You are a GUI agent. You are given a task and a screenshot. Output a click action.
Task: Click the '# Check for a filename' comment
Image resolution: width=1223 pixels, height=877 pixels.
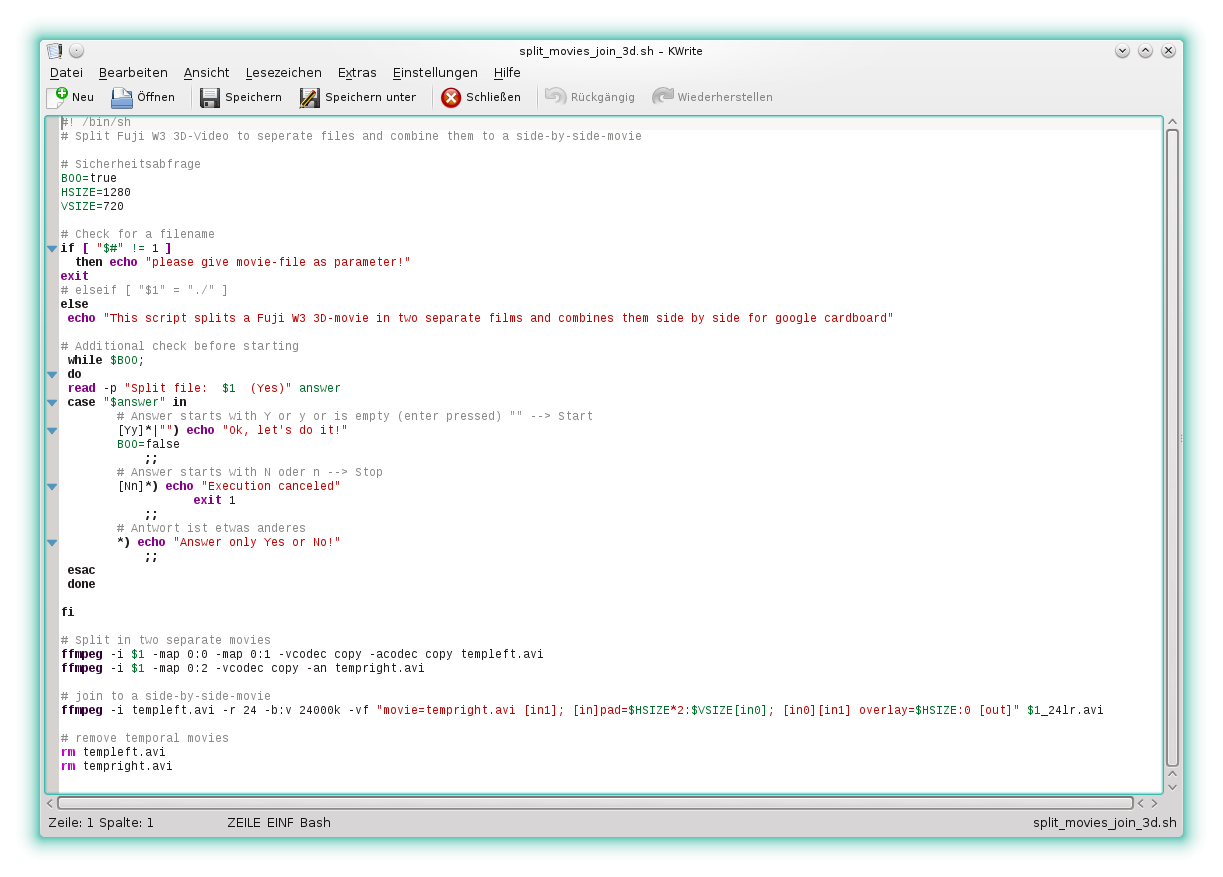pos(138,234)
